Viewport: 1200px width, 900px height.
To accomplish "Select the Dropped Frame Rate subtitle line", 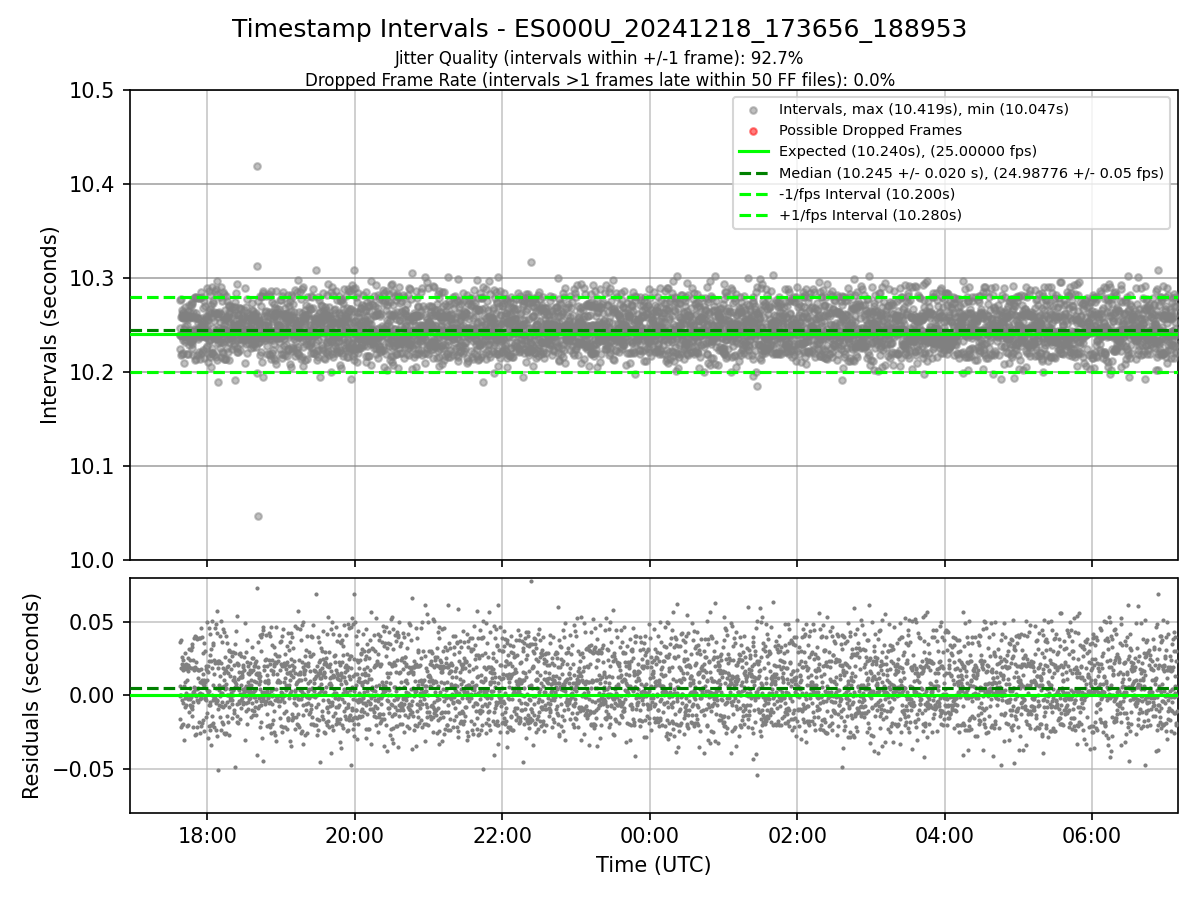I will click(599, 79).
